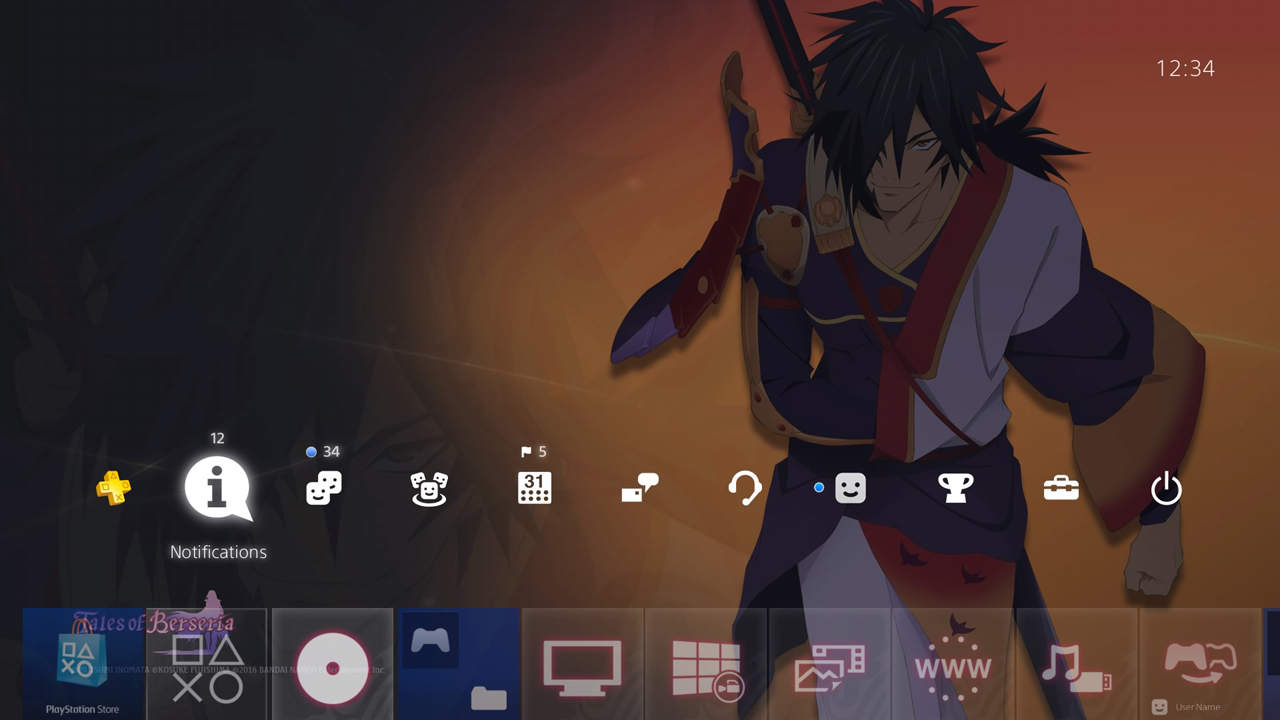
Task: Open the TV & Video monitor tile
Action: coord(582,664)
